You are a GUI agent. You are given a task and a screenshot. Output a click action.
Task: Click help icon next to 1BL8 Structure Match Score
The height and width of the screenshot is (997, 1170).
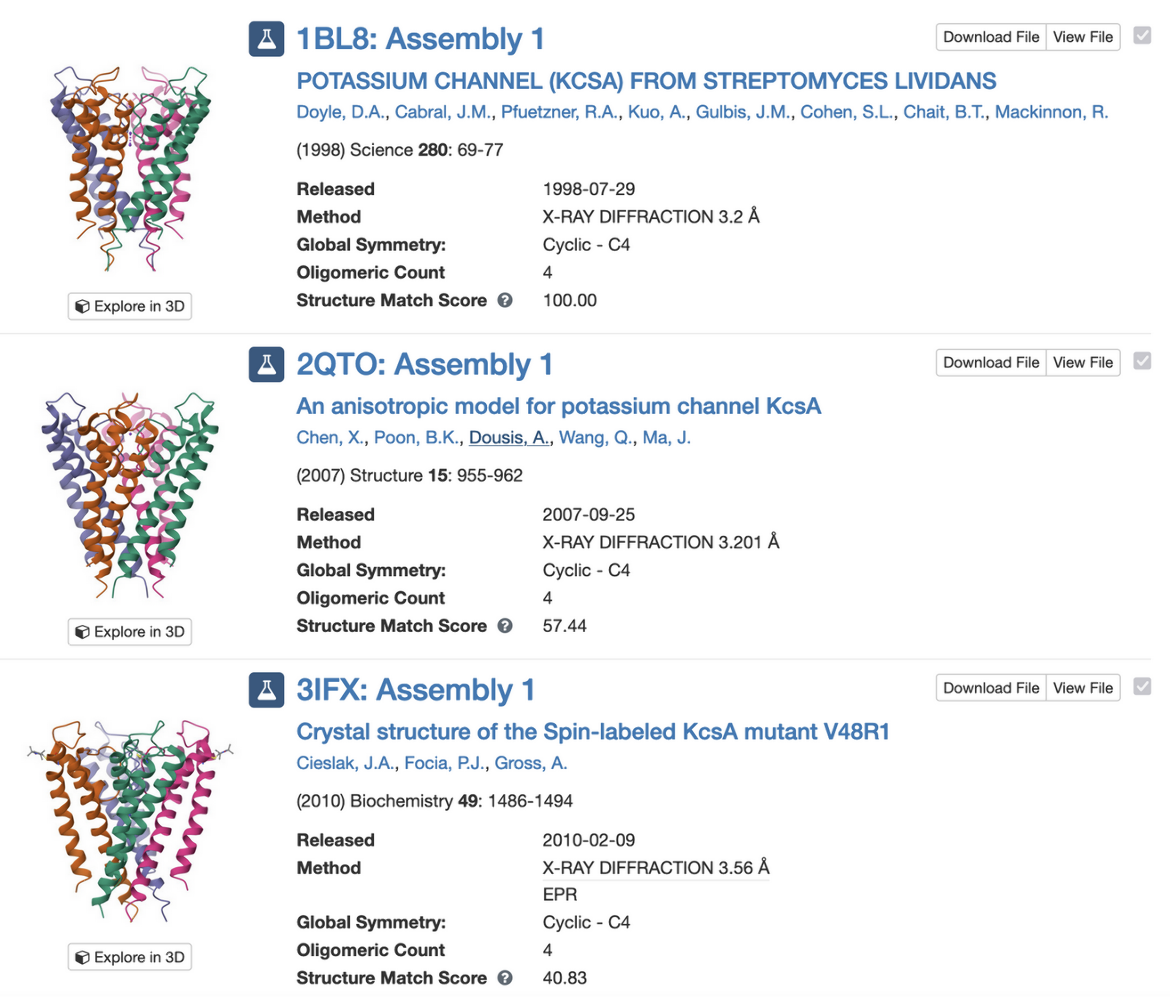505,300
